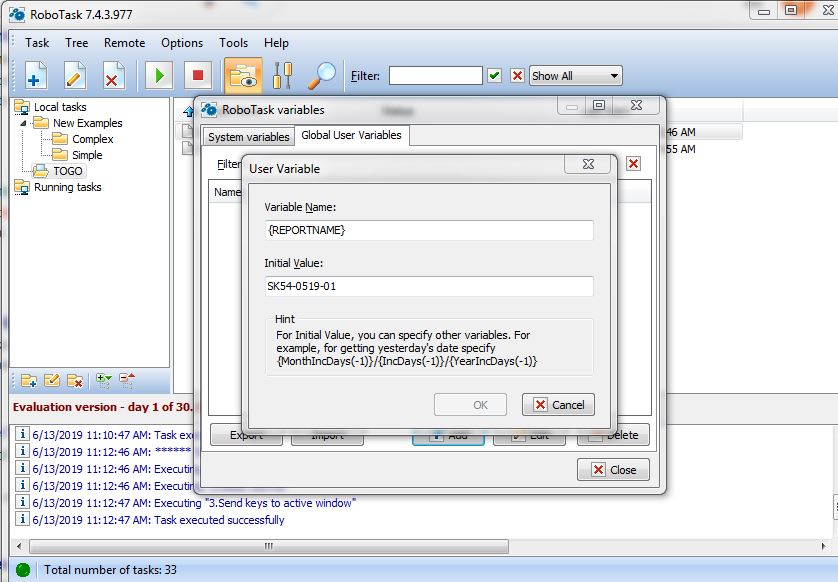Viewport: 838px width, 582px height.
Task: Create a new task with the plus icon
Action: click(x=35, y=75)
